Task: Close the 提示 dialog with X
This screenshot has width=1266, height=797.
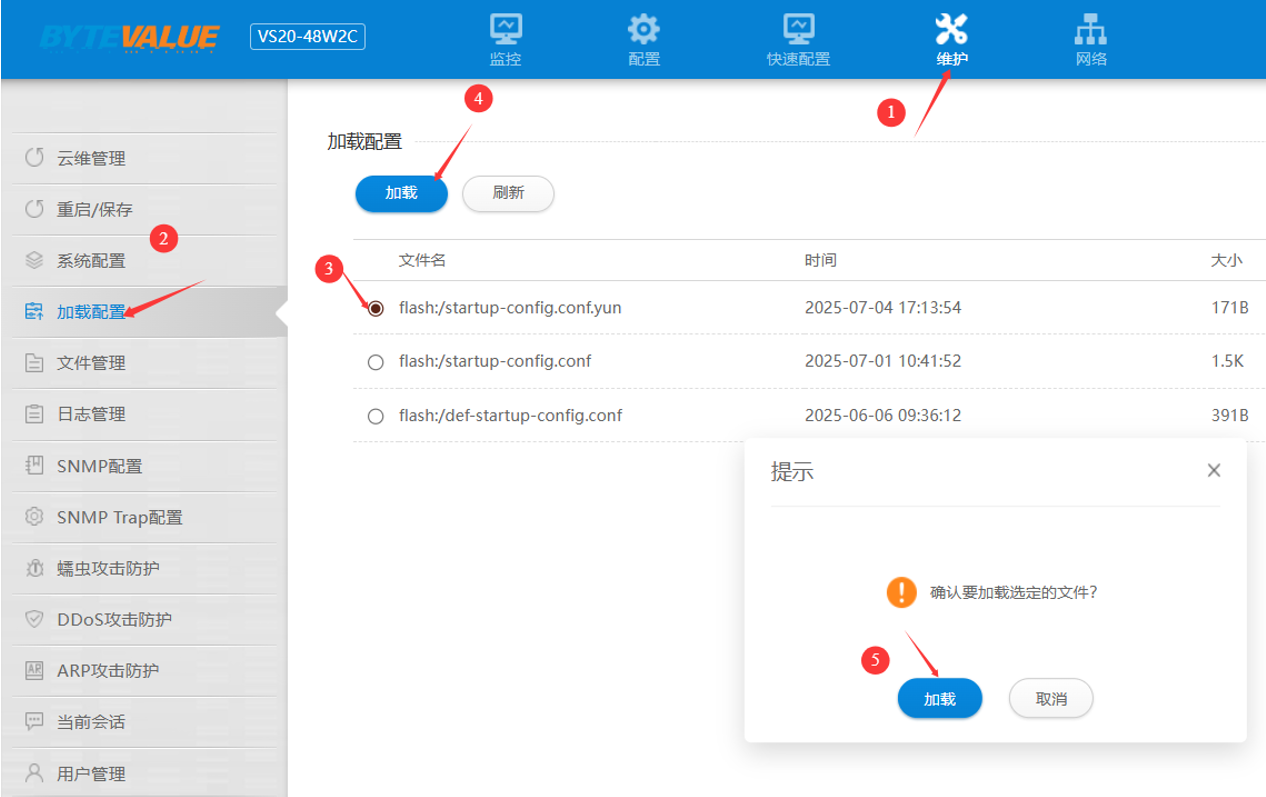Action: click(x=1214, y=470)
